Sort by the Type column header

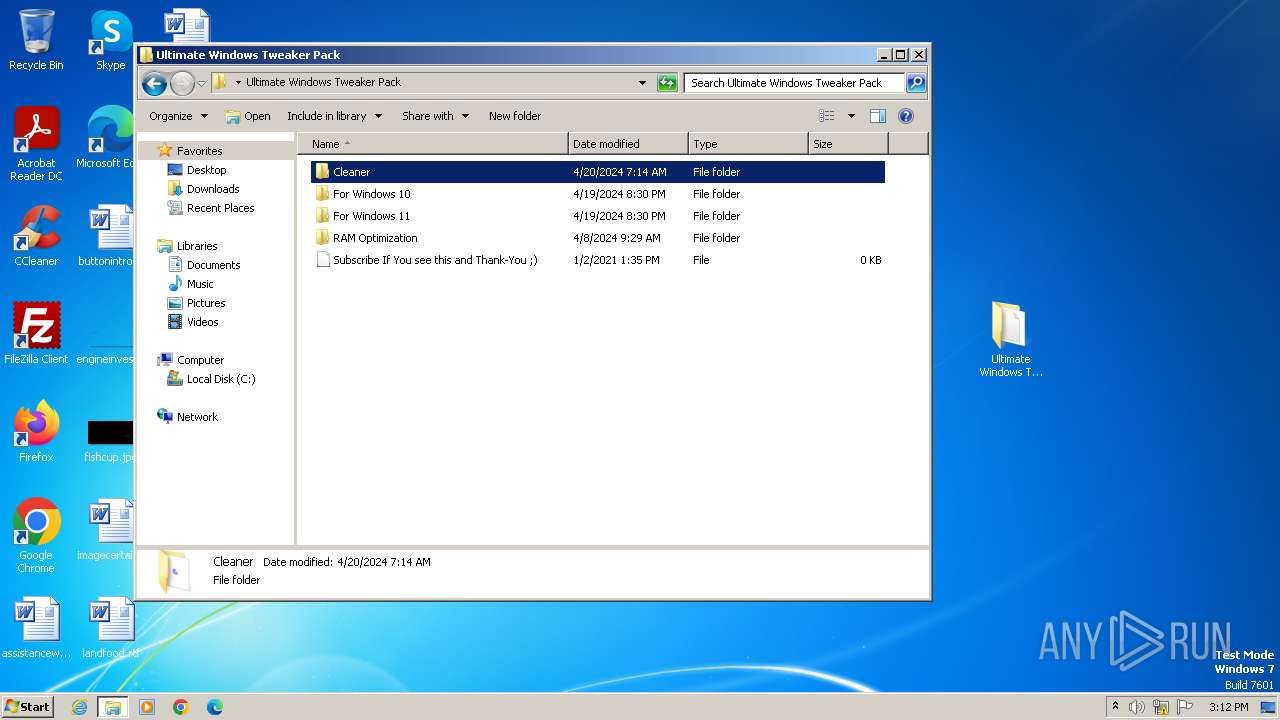(x=748, y=144)
